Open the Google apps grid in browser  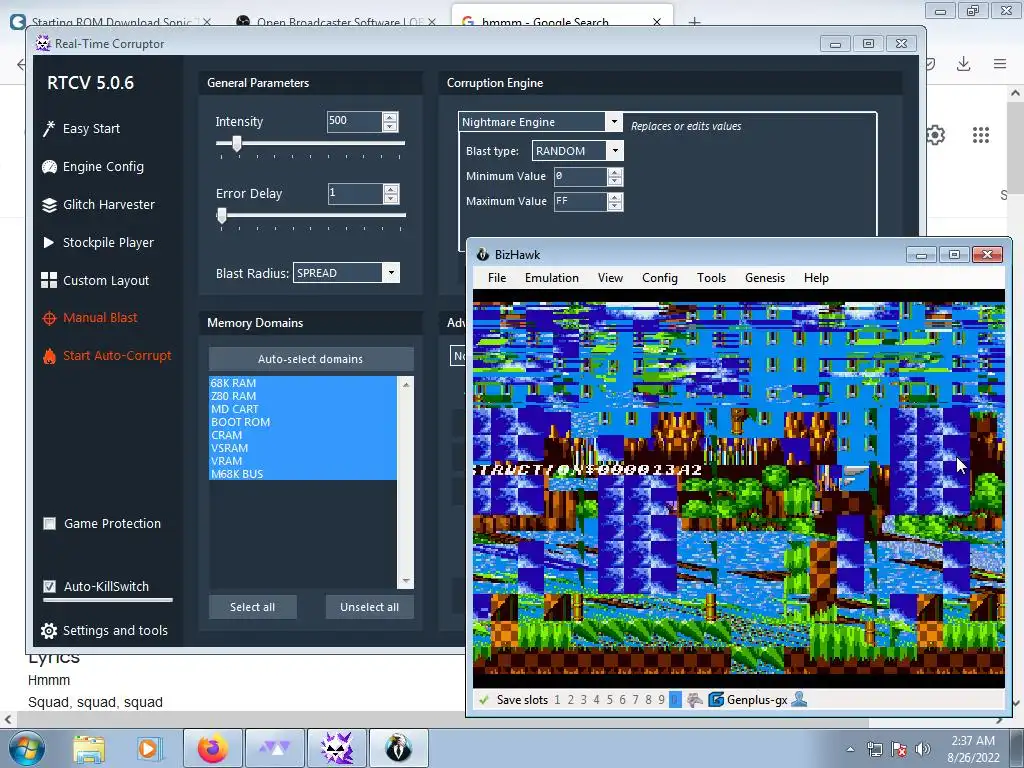click(981, 135)
